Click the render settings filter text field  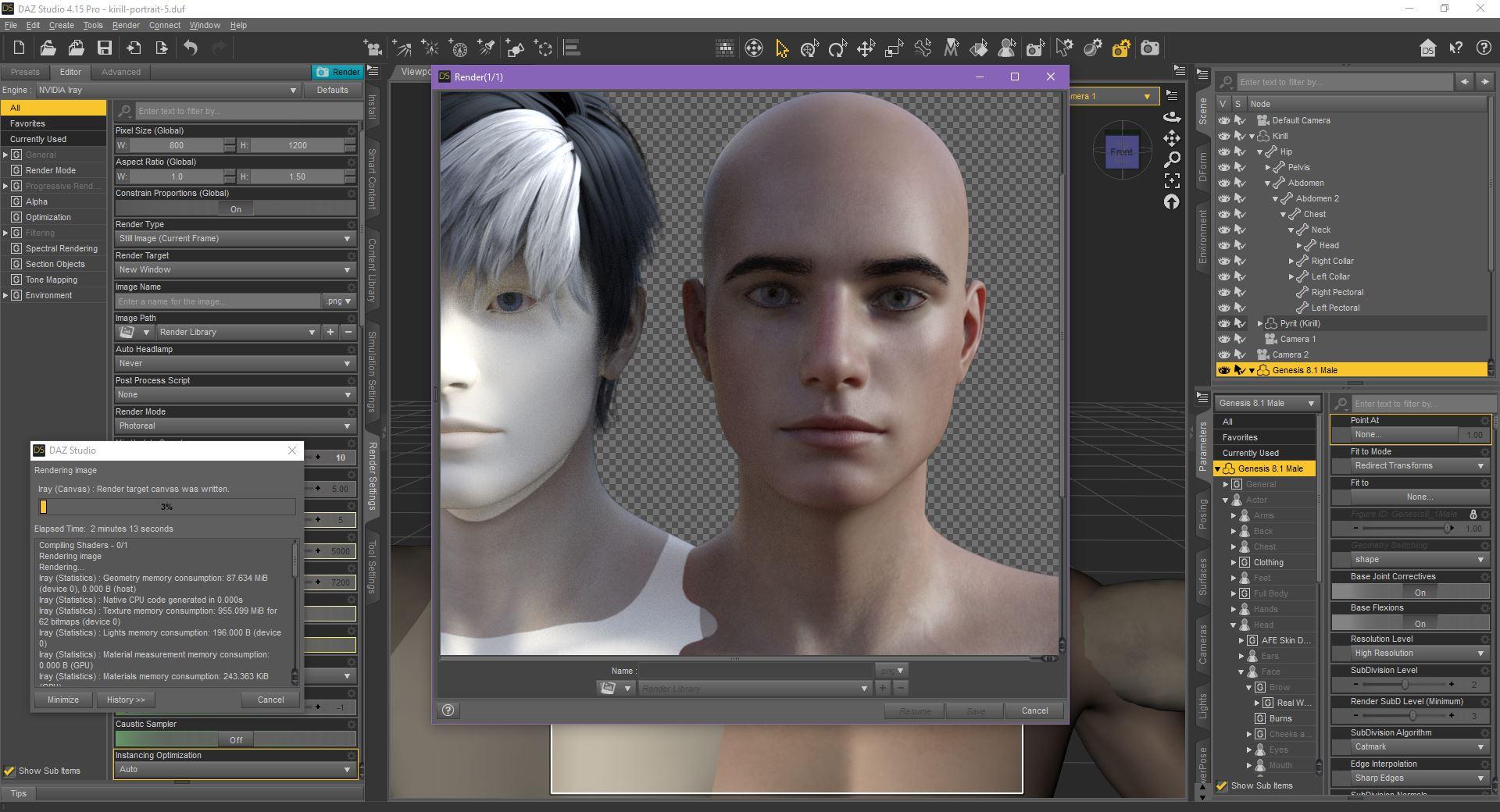coord(242,111)
